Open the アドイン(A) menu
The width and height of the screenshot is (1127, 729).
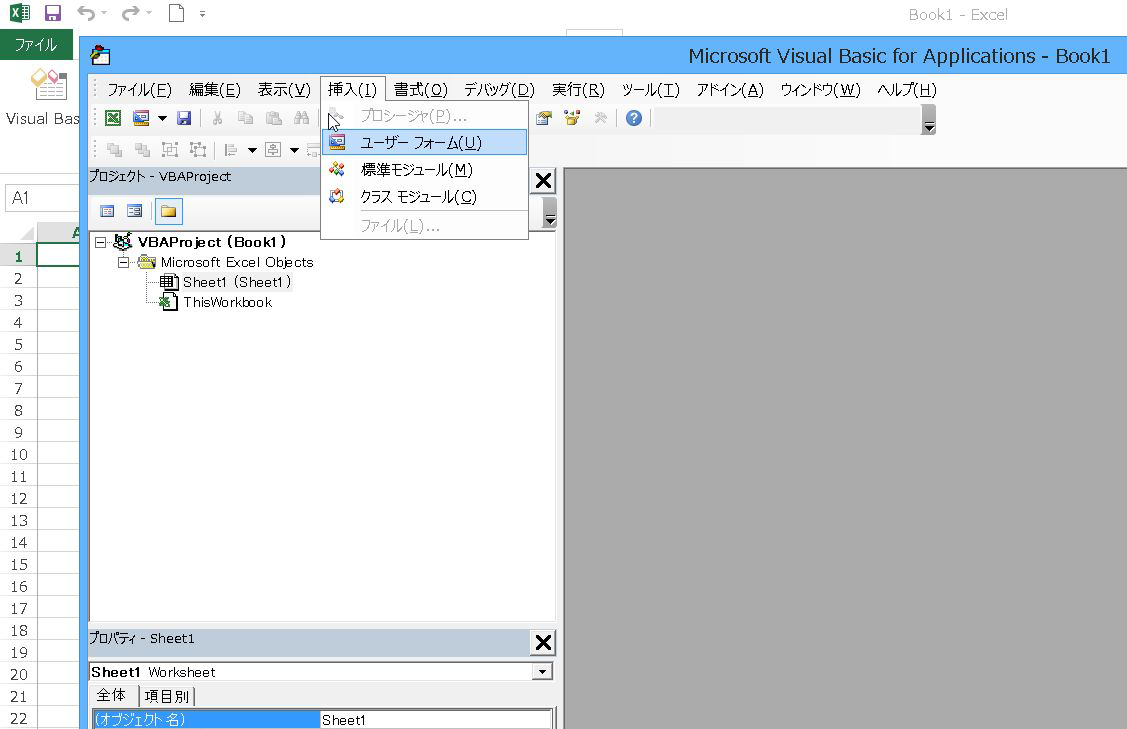(730, 90)
